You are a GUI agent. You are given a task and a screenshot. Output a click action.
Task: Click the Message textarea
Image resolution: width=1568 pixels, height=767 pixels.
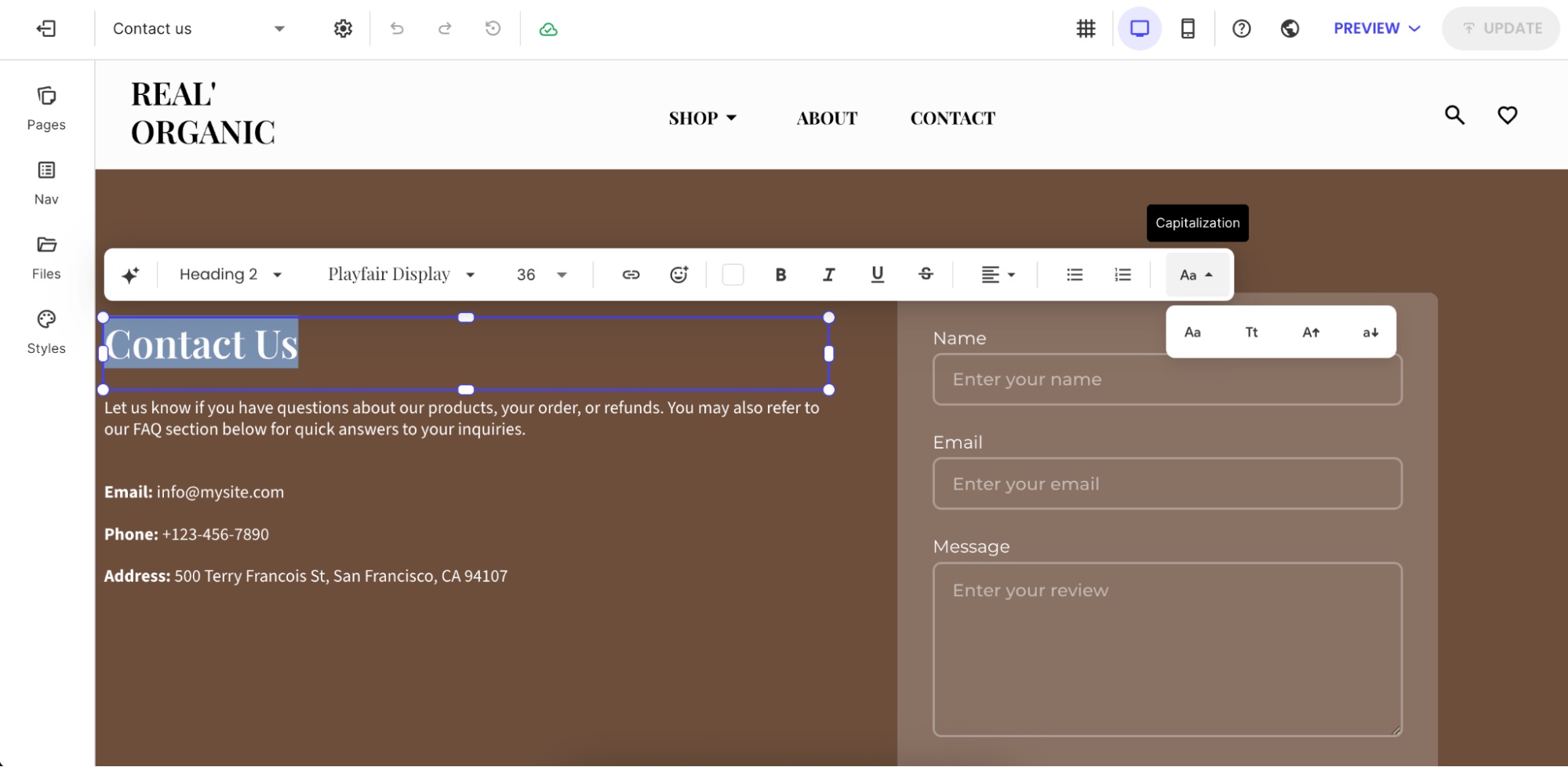[1167, 649]
